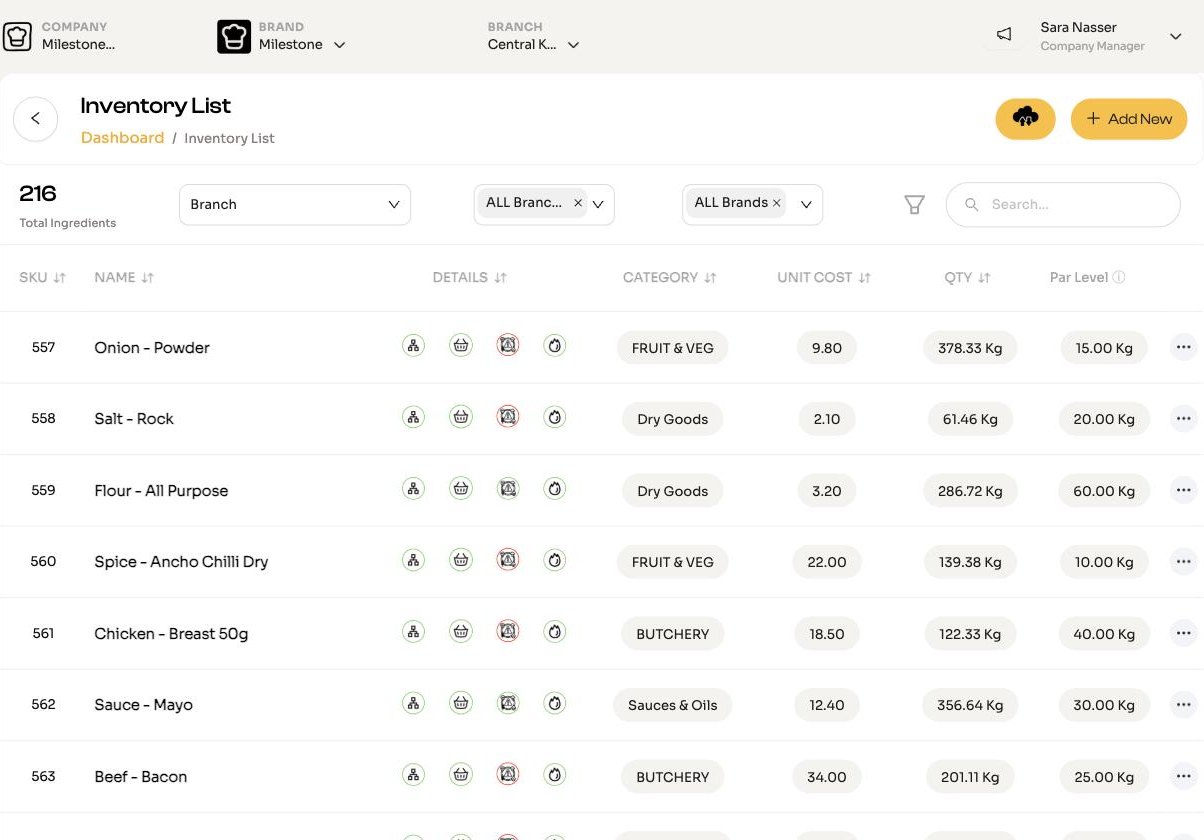The height and width of the screenshot is (840, 1204).
Task: Click the Add New button
Action: click(x=1129, y=119)
